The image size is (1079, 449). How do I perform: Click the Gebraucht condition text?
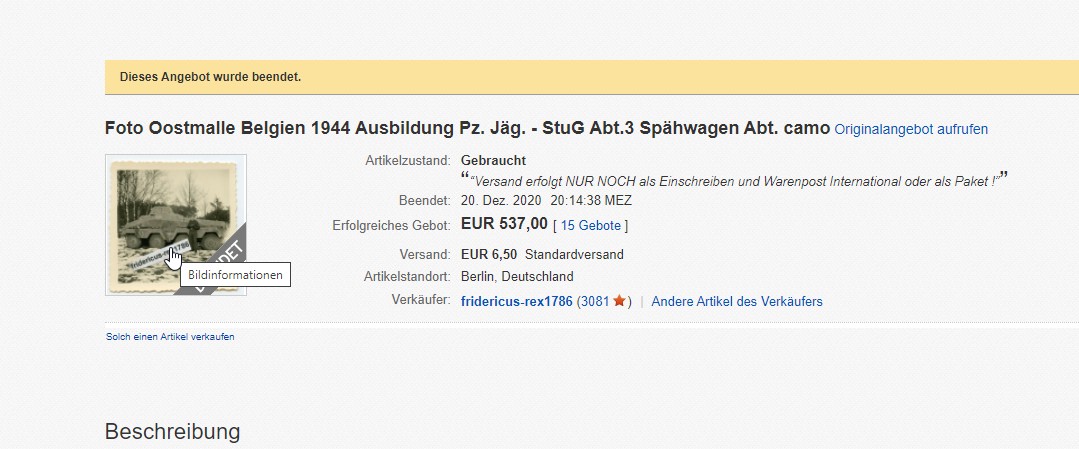[x=493, y=160]
